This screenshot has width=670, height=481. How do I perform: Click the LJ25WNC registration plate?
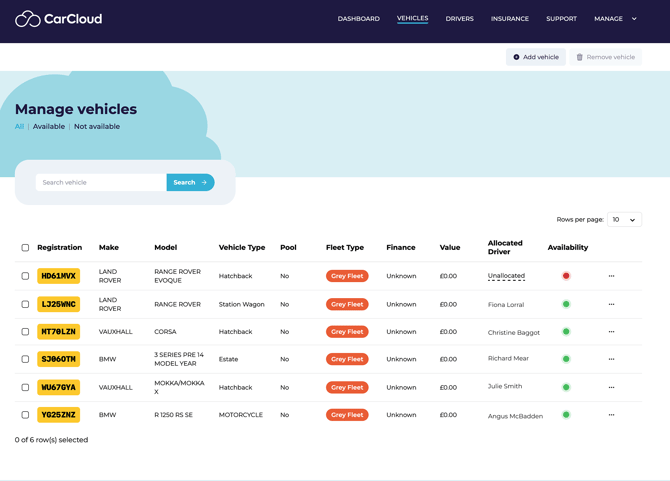[59, 304]
